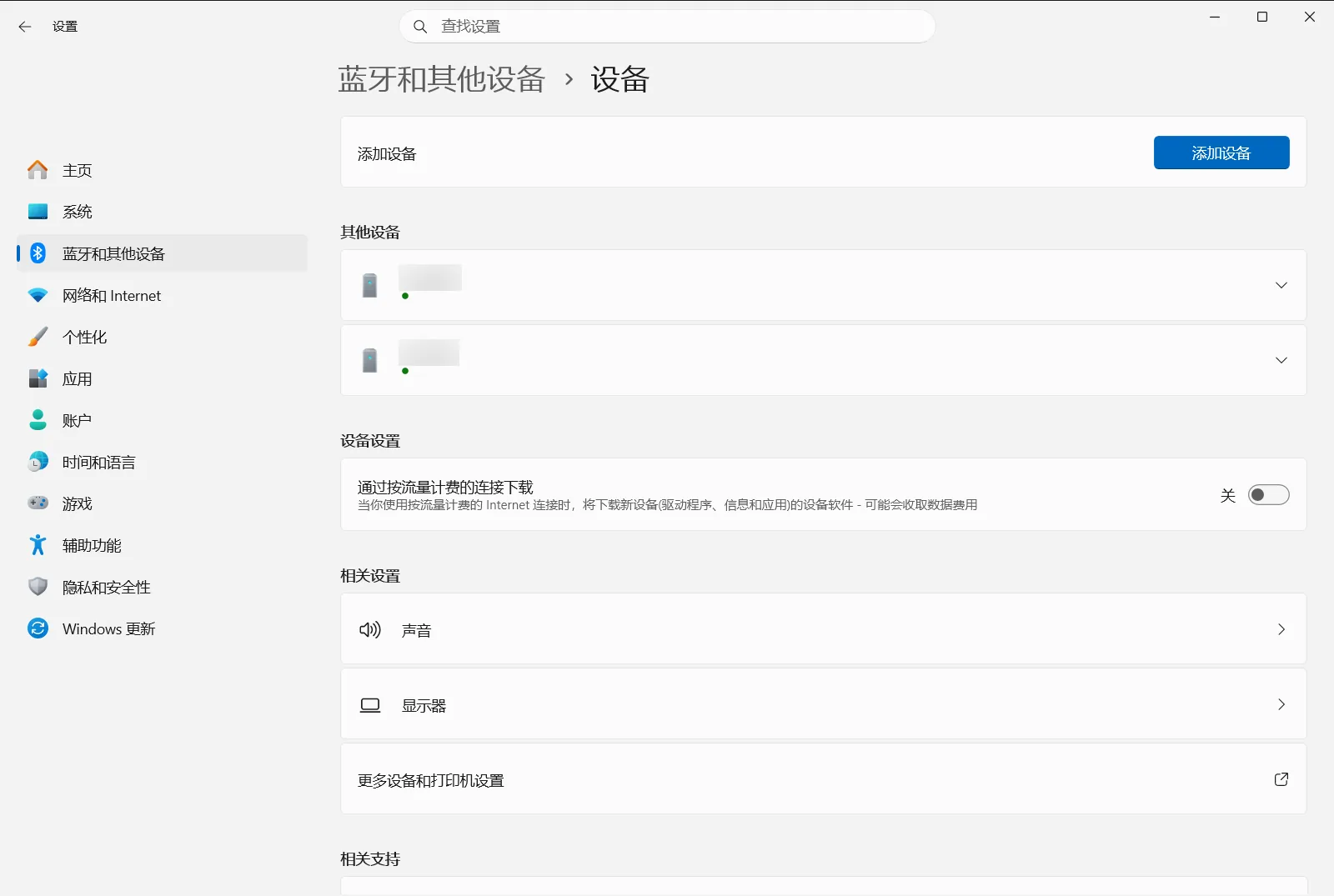This screenshot has height=896, width=1334.
Task: Select the 应用 apps icon
Action: point(38,378)
